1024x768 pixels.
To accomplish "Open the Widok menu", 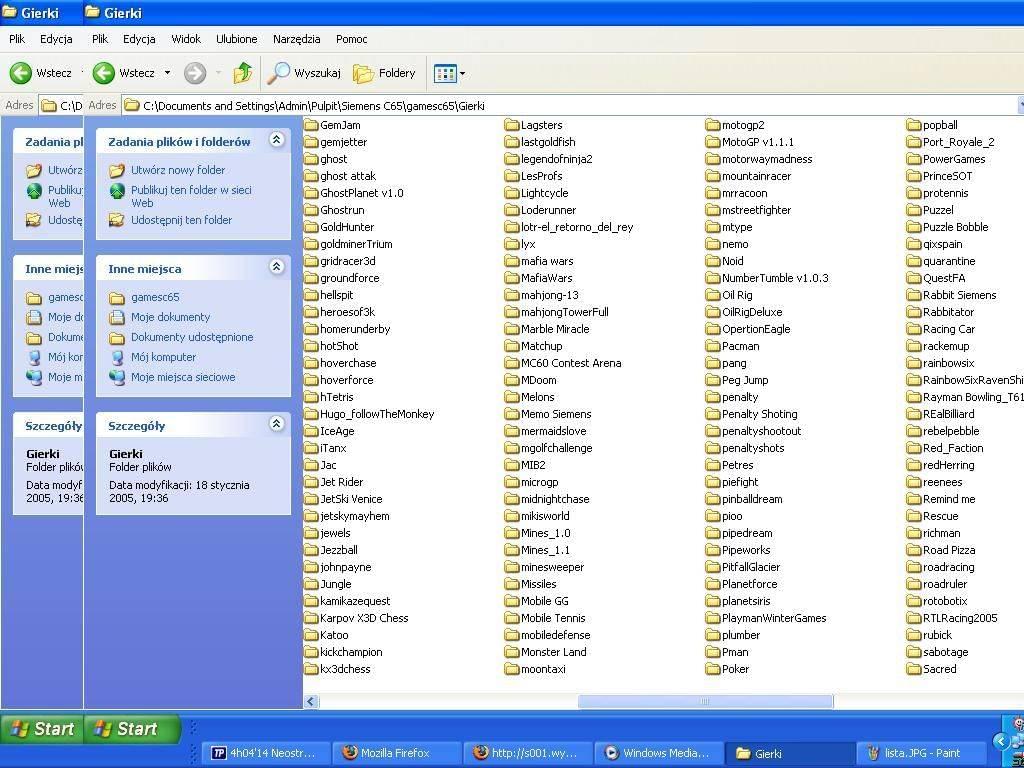I will (x=186, y=39).
